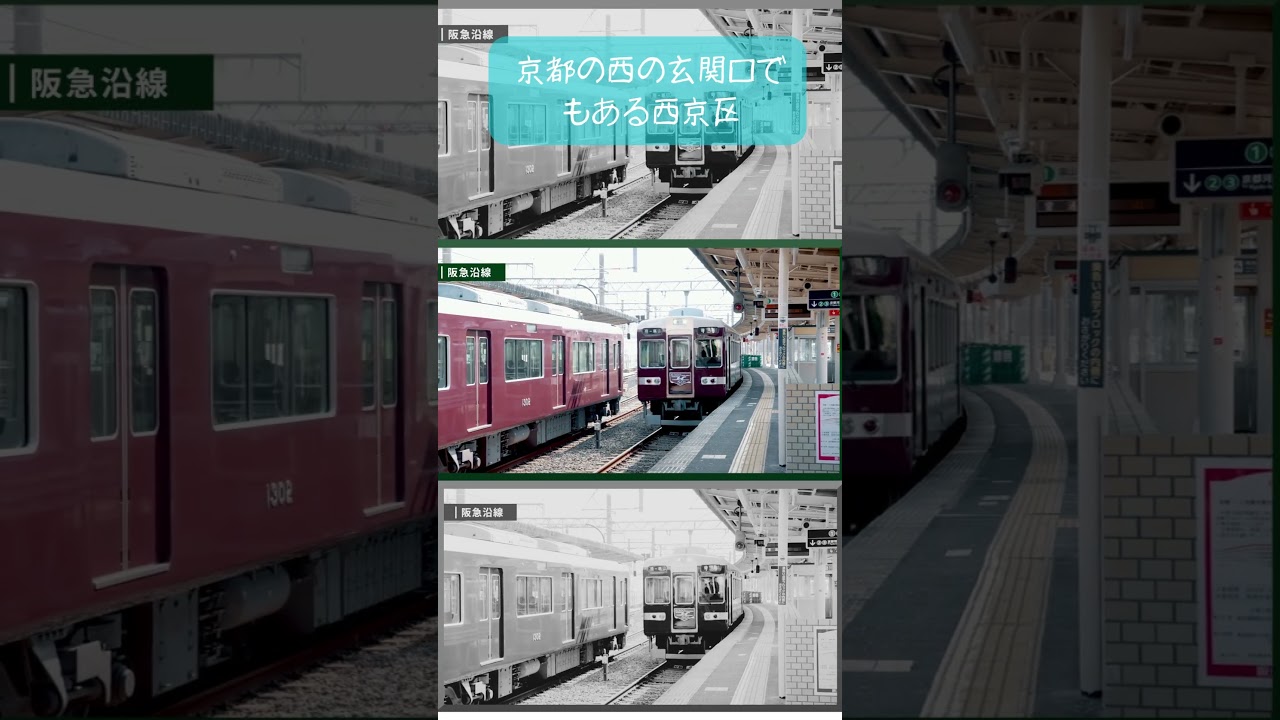Viewport: 1280px width, 720px height.
Task: Click the large blurred 阪急沿線 label in the background
Action: (106, 82)
